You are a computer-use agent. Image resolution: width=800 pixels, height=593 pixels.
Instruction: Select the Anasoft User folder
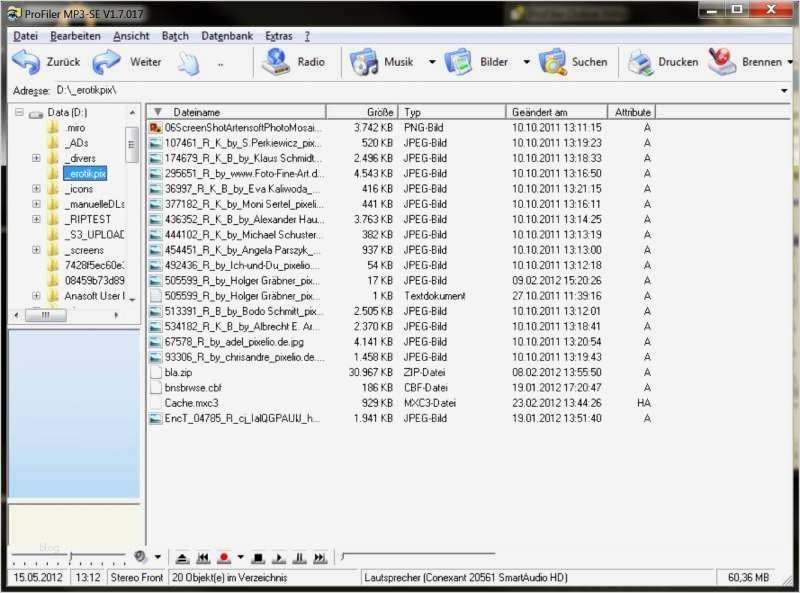point(94,296)
